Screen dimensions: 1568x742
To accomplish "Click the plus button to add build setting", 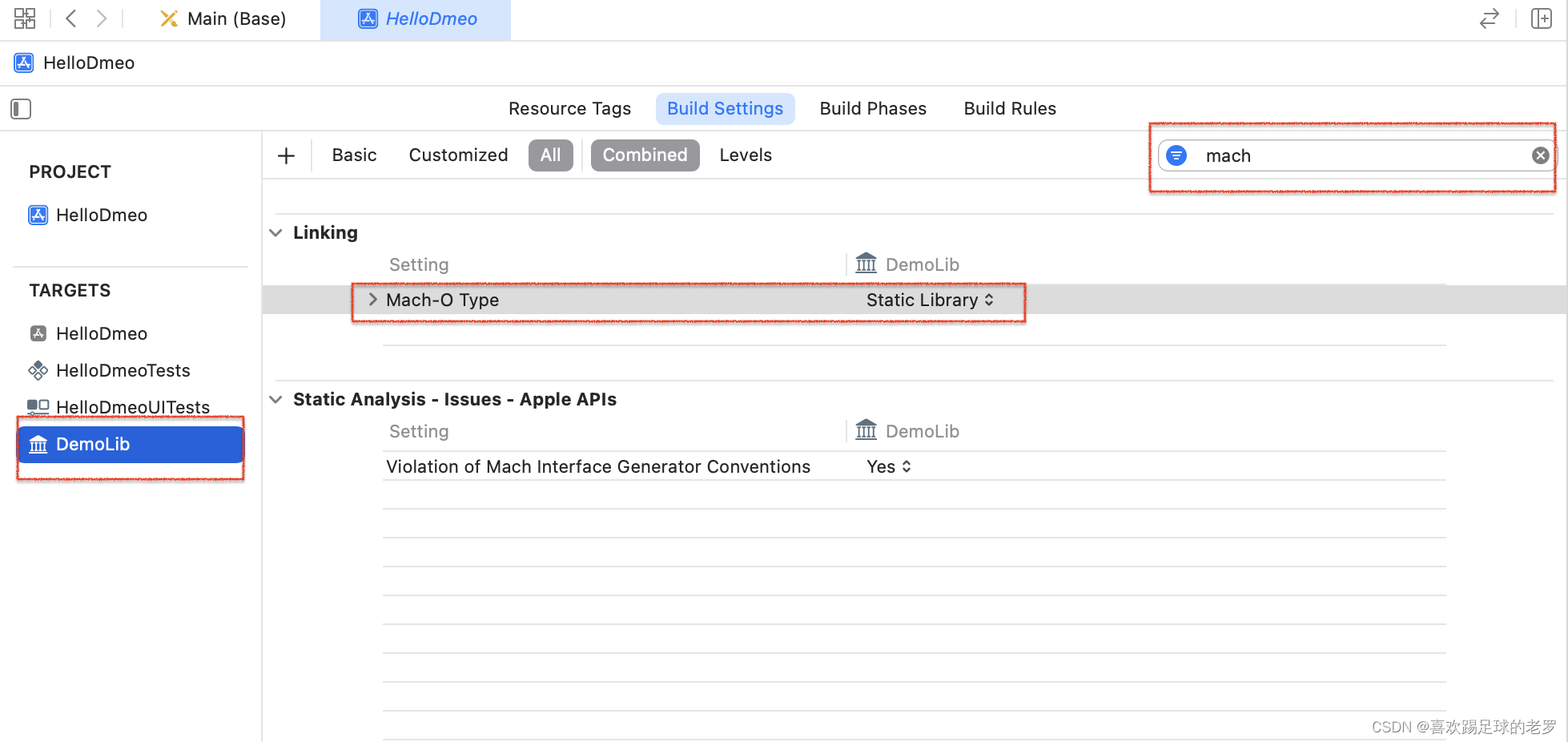I will click(x=286, y=155).
